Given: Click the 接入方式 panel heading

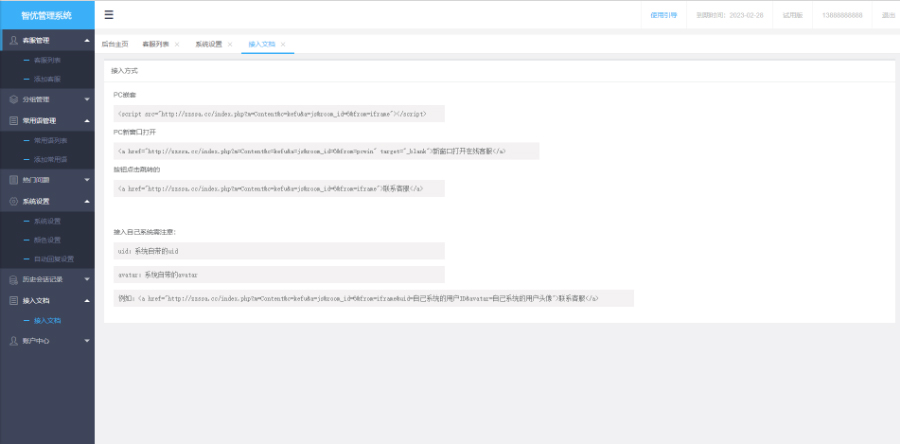Looking at the screenshot, I should click(x=125, y=71).
